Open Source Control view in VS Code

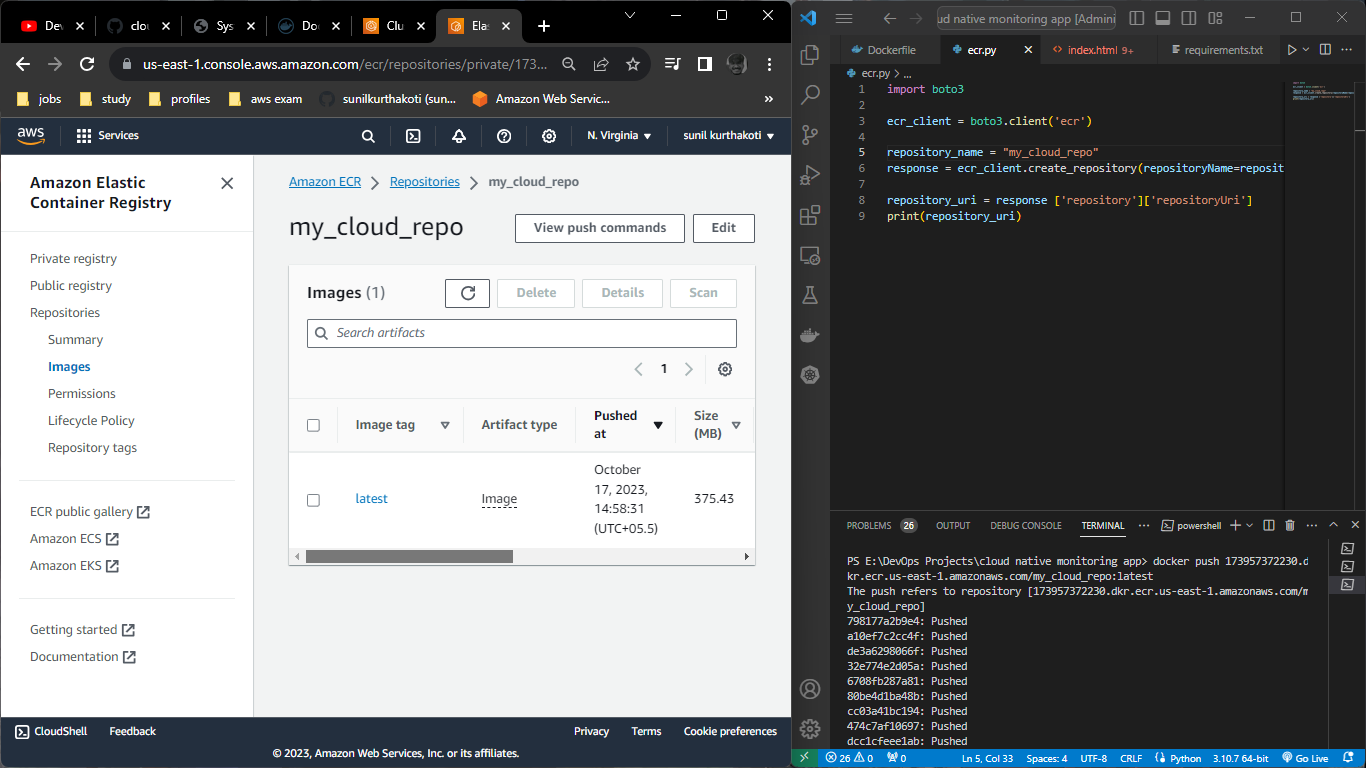[x=810, y=134]
